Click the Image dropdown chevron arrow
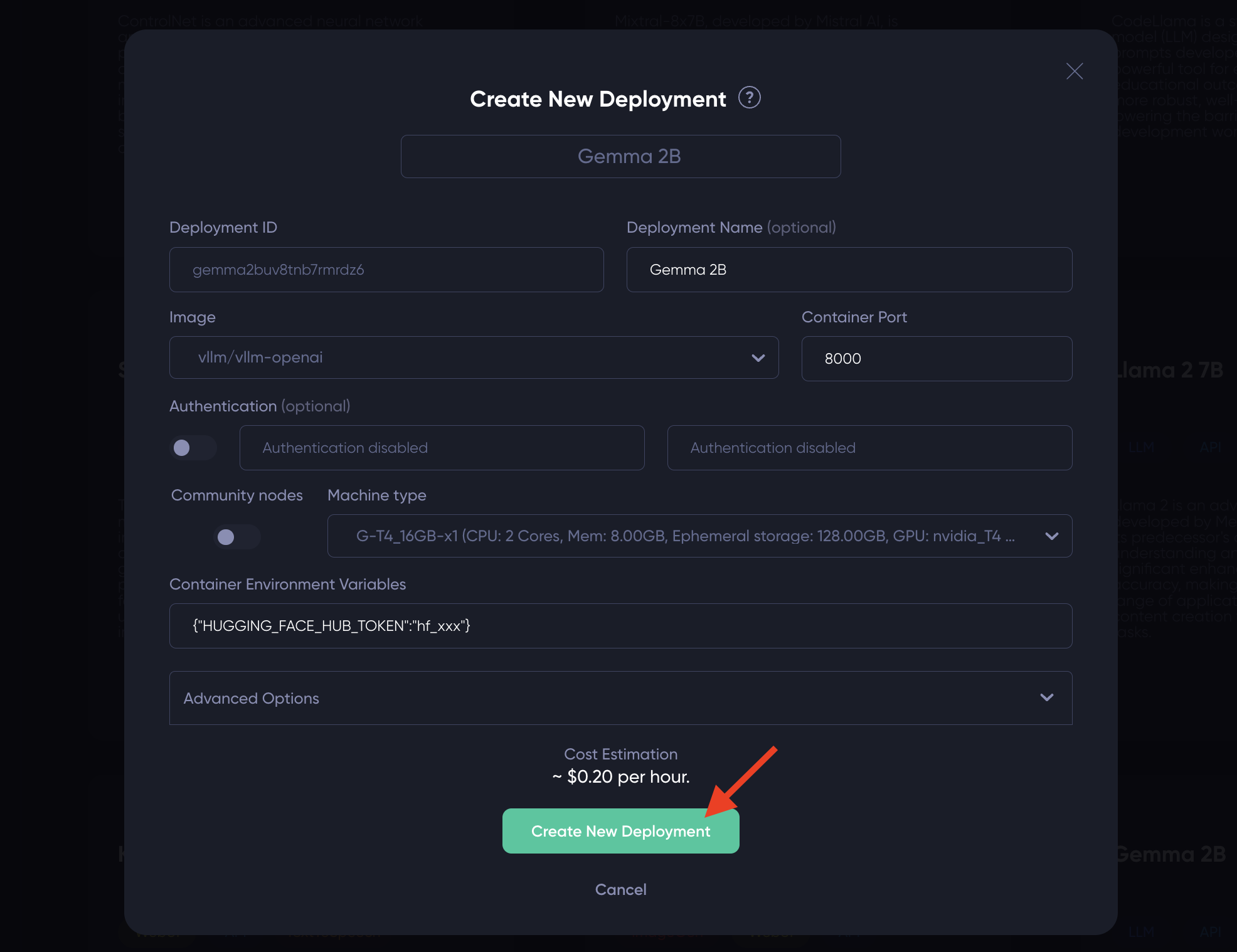1237x952 pixels. pyautogui.click(x=758, y=358)
